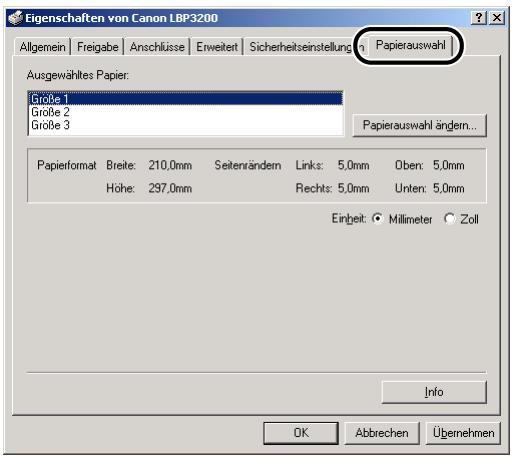Enable the Millimeter unit radio button
Image resolution: width=512 pixels, height=456 pixels.
[x=378, y=219]
